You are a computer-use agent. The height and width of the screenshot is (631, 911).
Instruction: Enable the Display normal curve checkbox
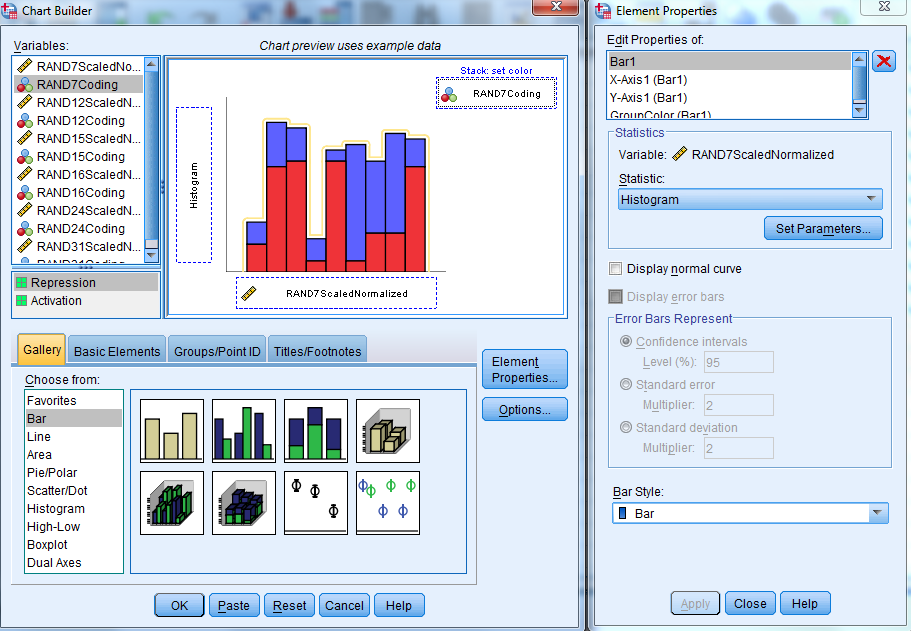pyautogui.click(x=616, y=269)
